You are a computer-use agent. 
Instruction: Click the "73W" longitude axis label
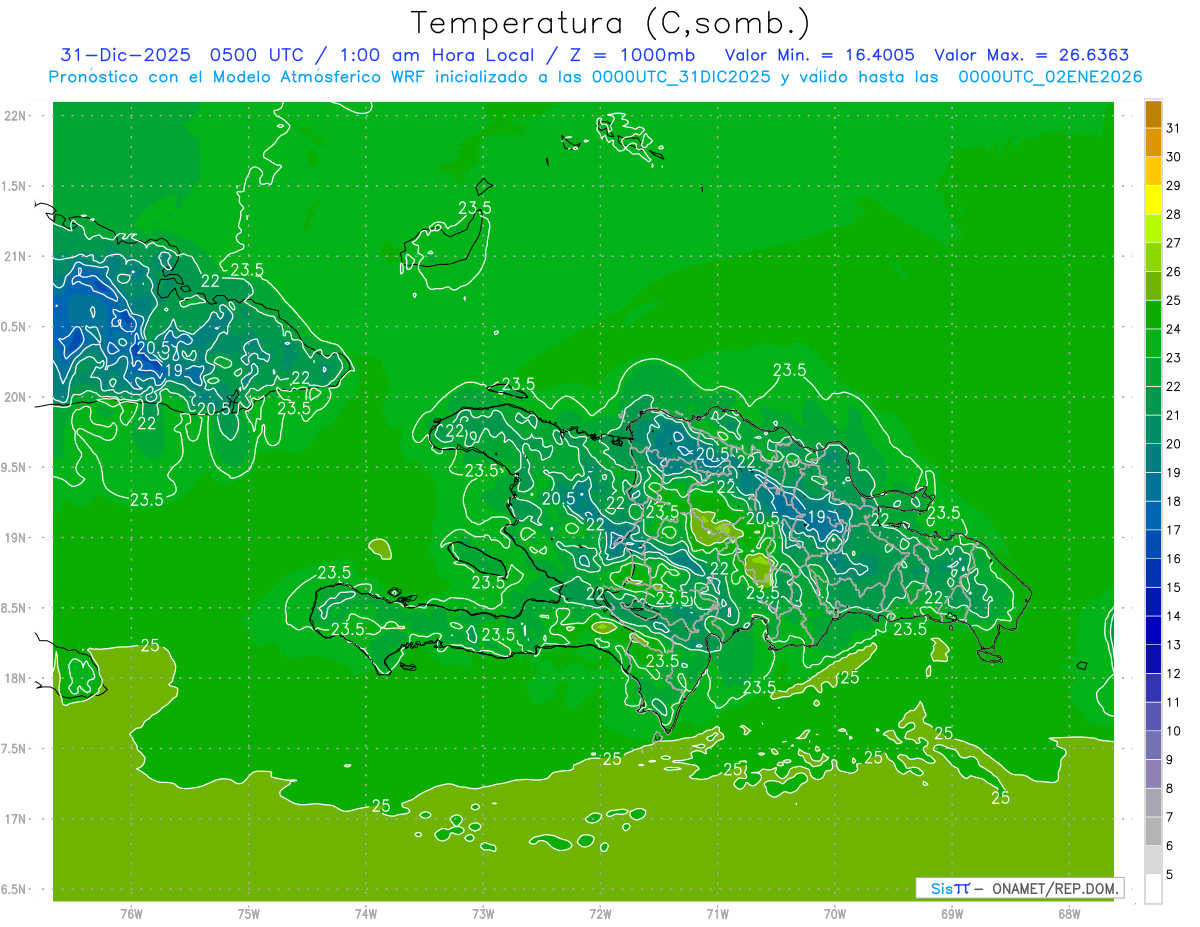[483, 913]
